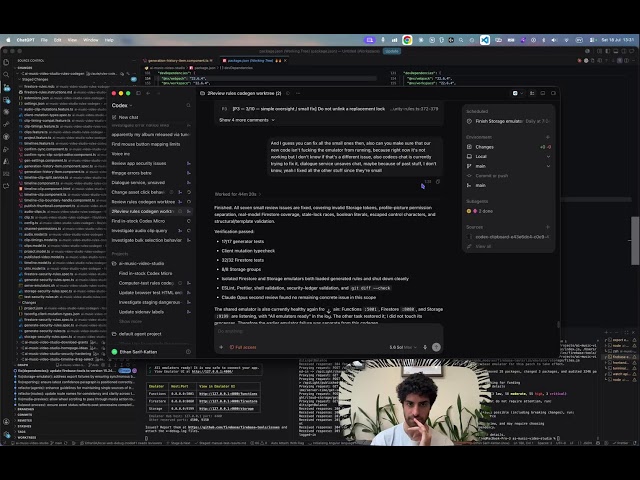This screenshot has width=640, height=480.
Task: Expand the Local environment dropdown
Action: (x=509, y=156)
